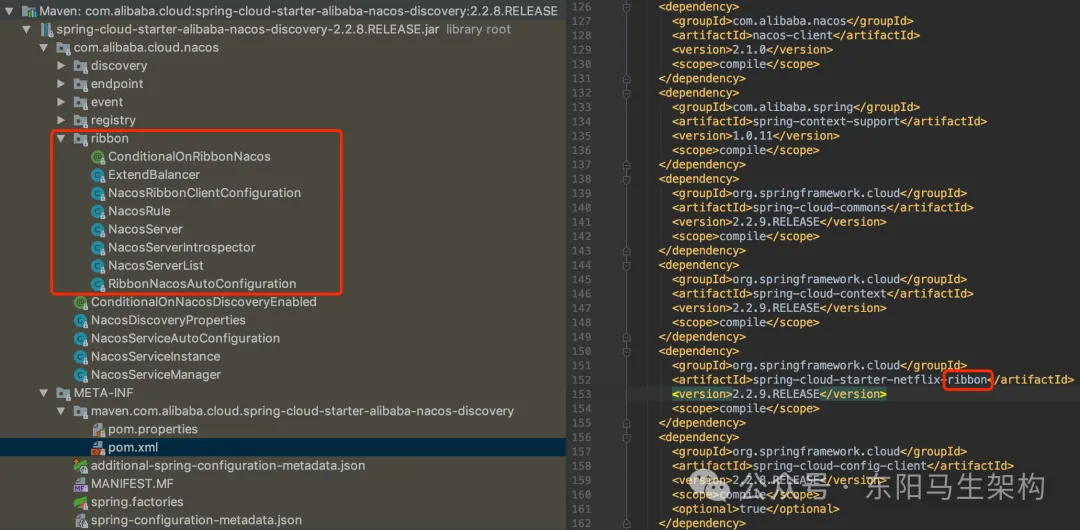Select the NacosServiceManager class

tap(156, 375)
